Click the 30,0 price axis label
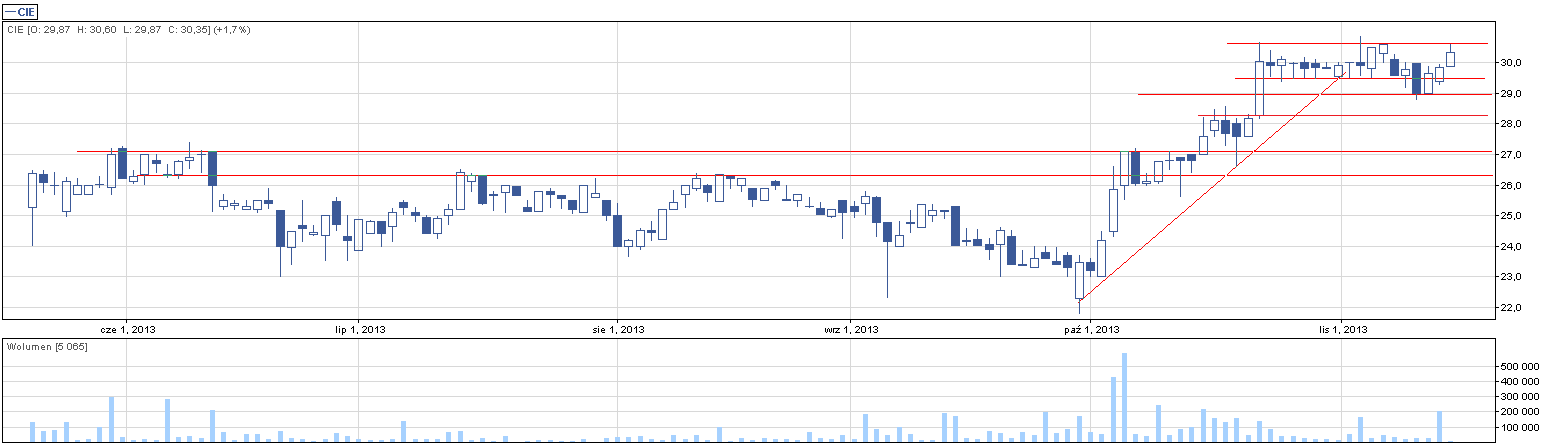The width and height of the screenshot is (1543, 445). (1510, 63)
